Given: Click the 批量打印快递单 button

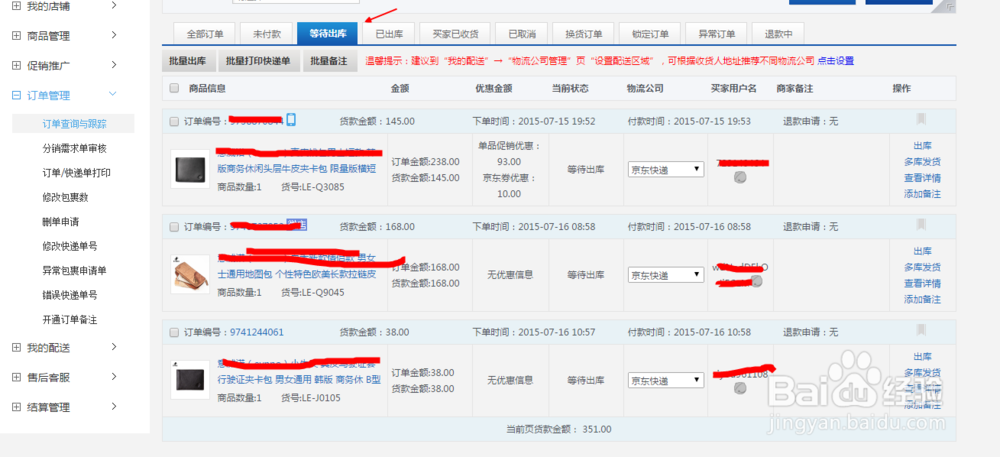Looking at the screenshot, I should (258, 61).
